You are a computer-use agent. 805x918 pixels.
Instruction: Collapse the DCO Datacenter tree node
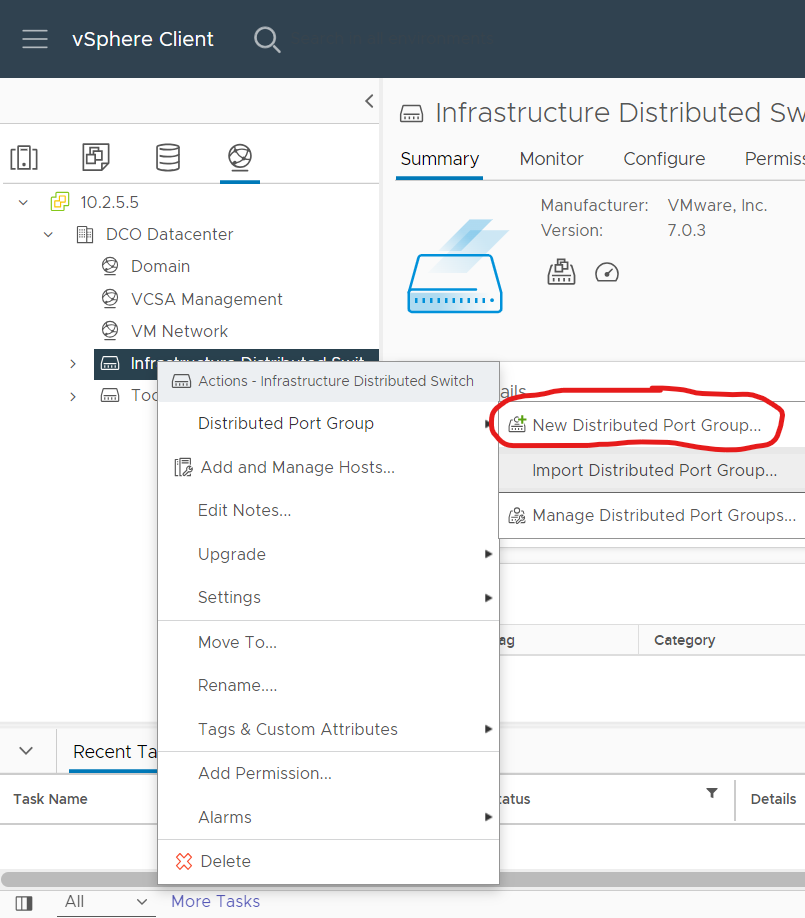click(49, 235)
